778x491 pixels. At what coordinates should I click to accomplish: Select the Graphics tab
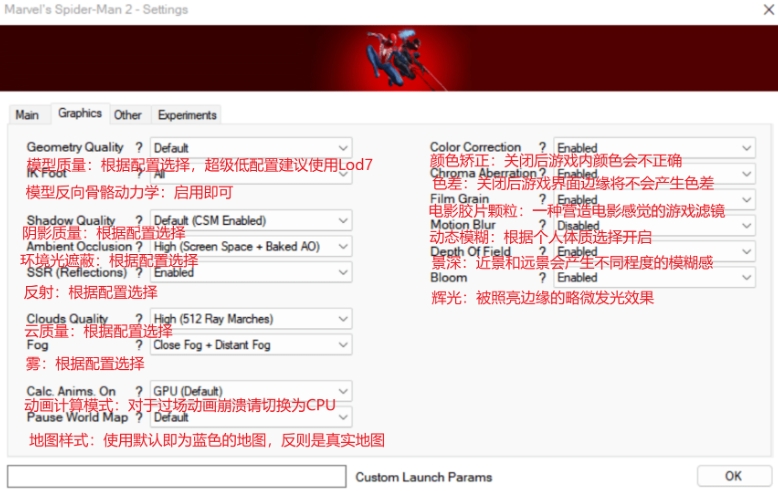click(x=80, y=113)
